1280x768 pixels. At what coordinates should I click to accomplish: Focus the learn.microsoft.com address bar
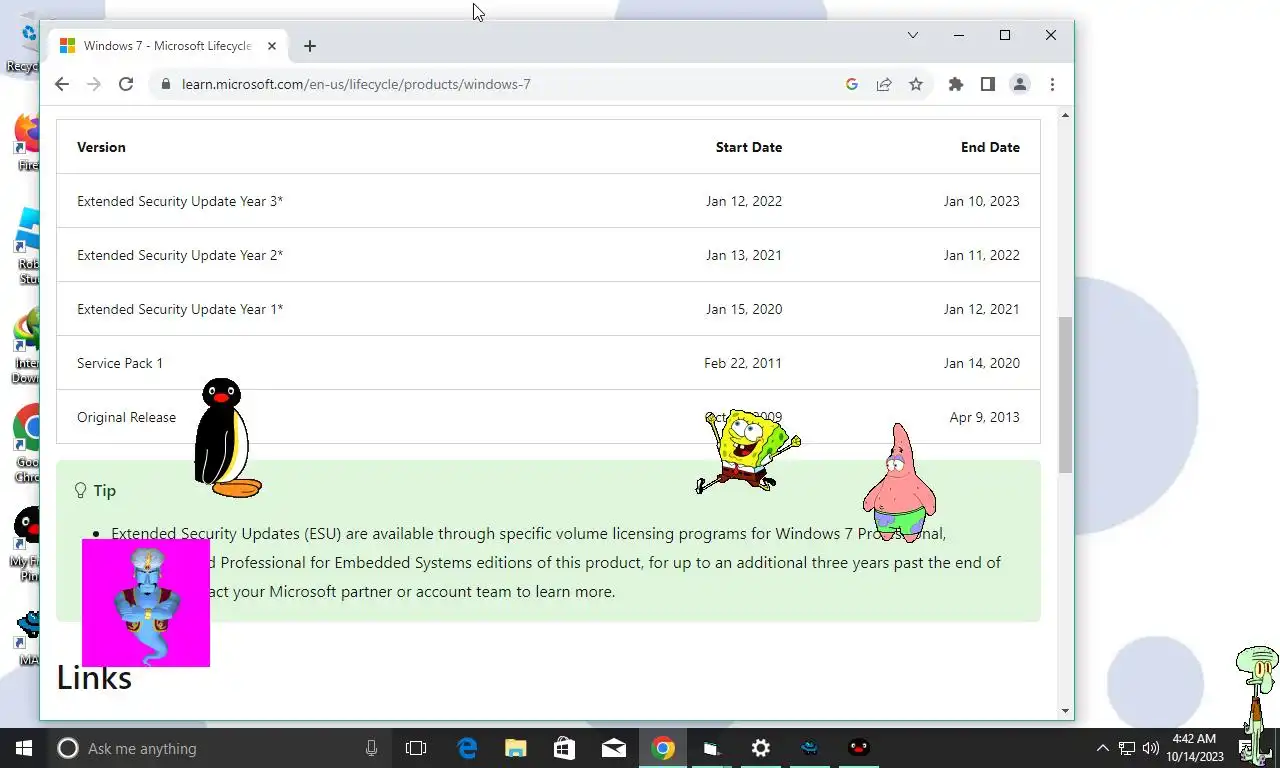pyautogui.click(x=500, y=84)
